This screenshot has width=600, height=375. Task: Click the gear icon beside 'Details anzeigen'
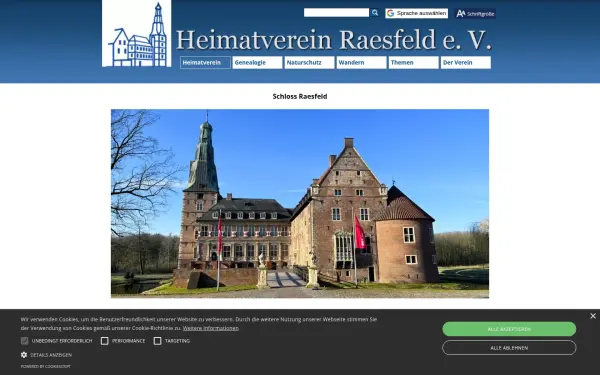[x=24, y=355]
